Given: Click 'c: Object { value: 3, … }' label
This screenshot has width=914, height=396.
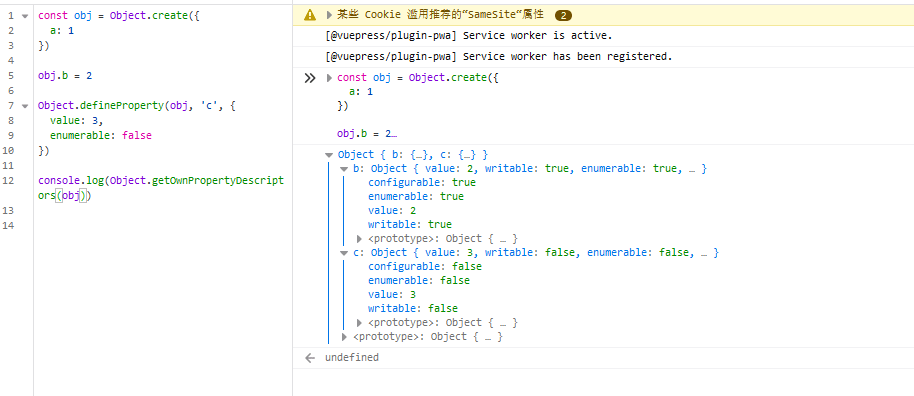Looking at the screenshot, I should 536,253.
